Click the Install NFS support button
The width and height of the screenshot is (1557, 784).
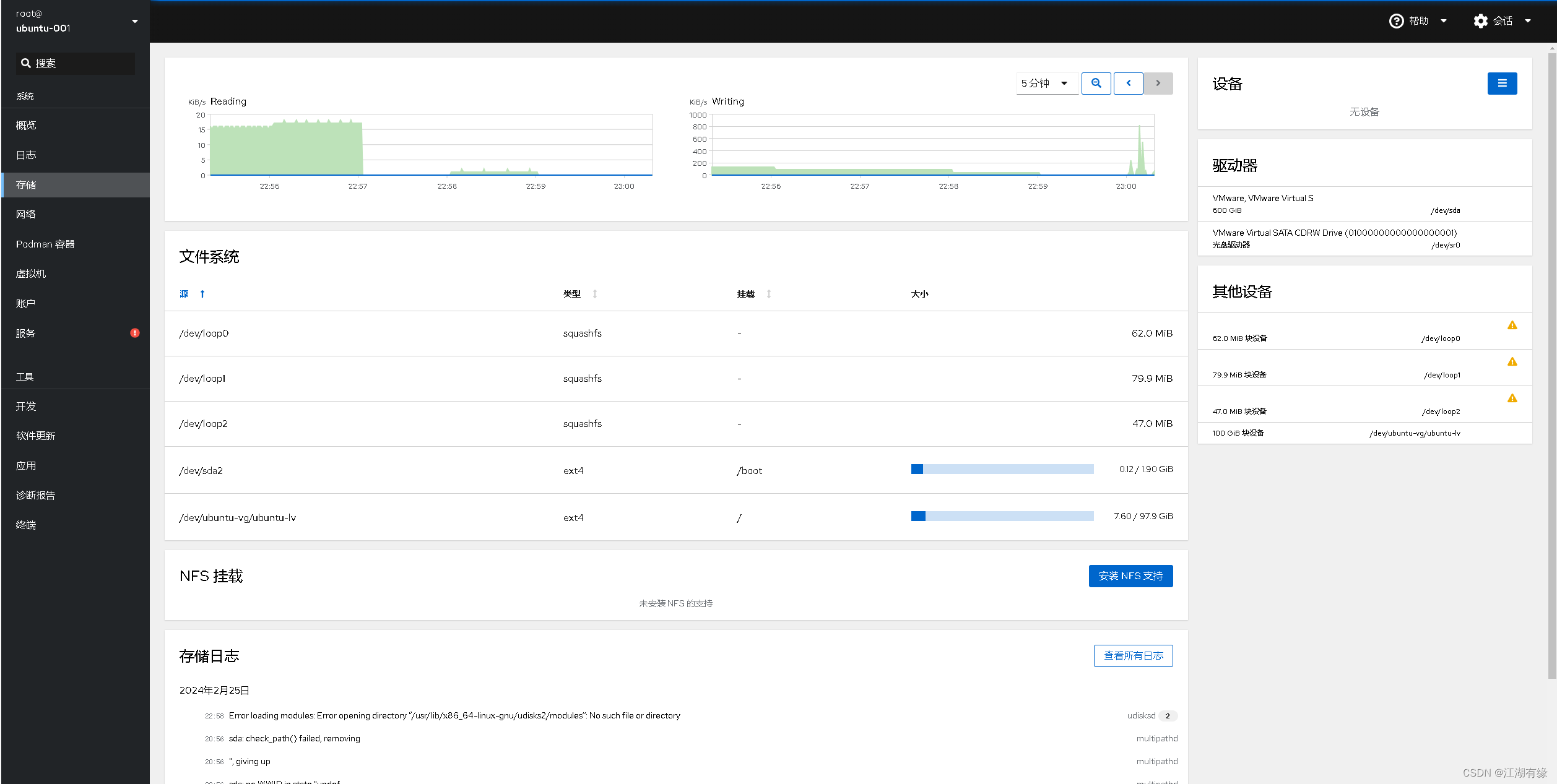tap(1130, 575)
